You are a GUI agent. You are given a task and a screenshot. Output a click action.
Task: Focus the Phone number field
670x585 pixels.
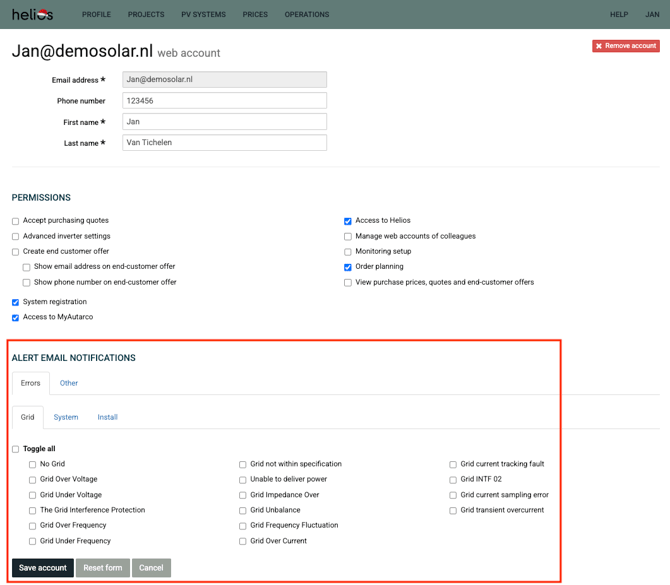click(224, 100)
